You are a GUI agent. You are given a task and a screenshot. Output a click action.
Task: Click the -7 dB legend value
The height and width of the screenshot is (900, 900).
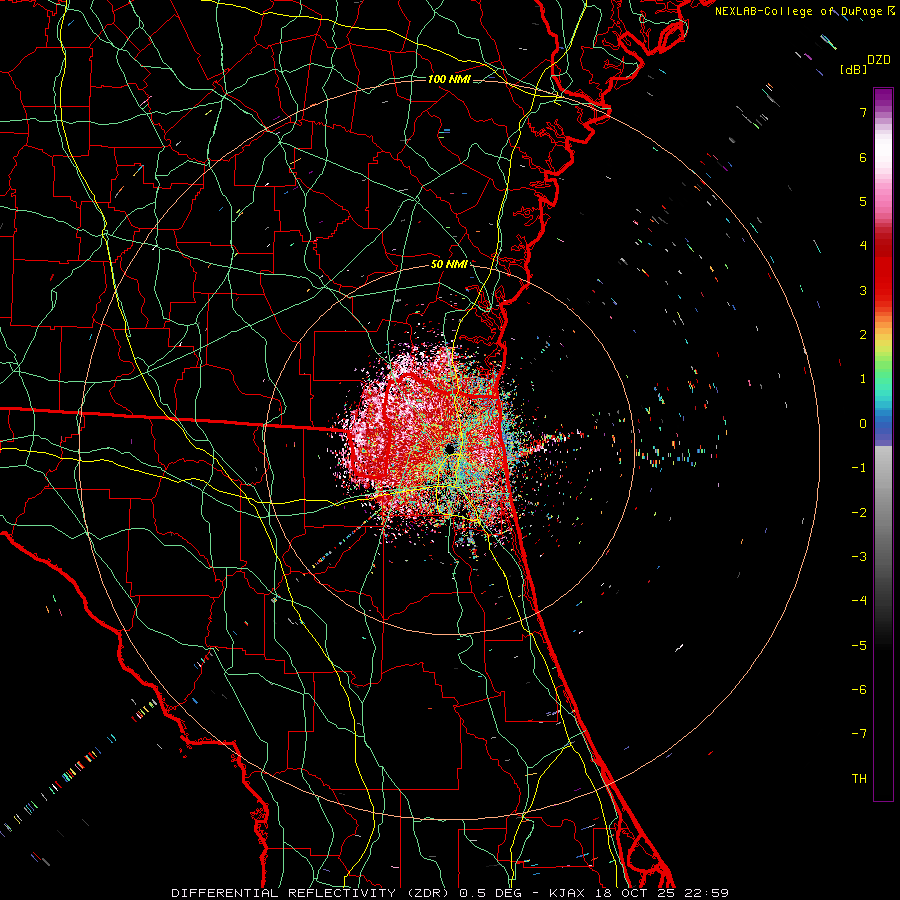coord(859,734)
